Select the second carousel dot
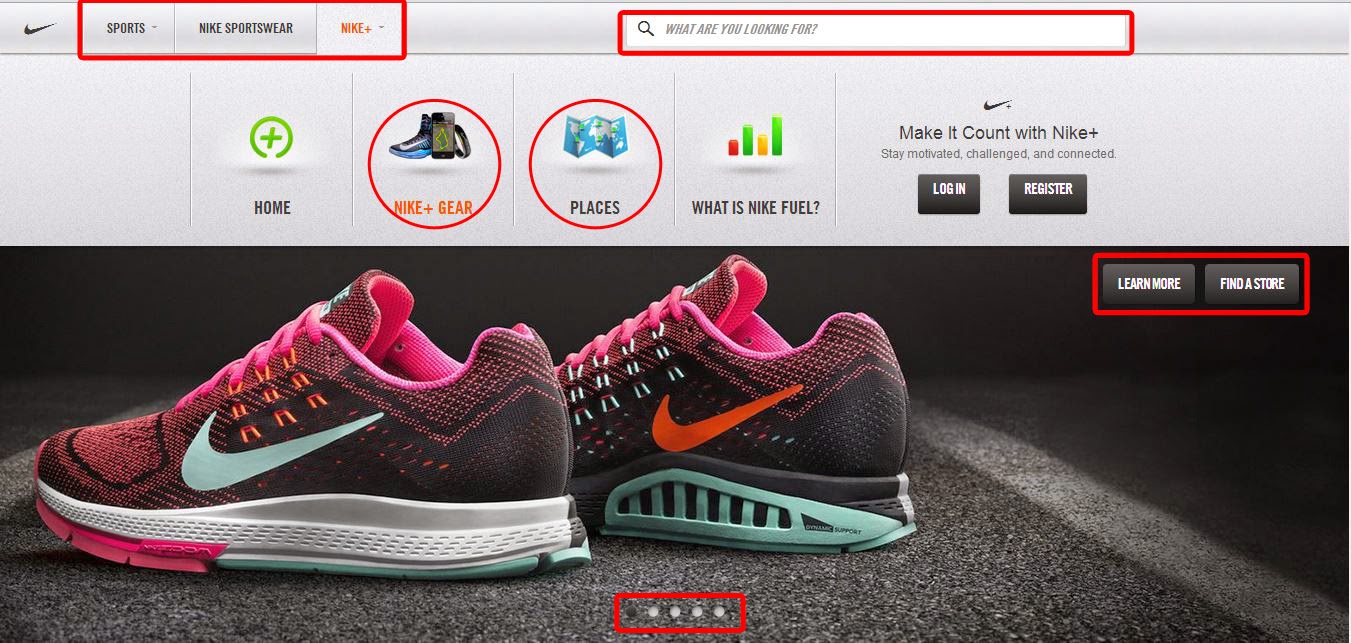This screenshot has height=643, width=1351. coord(653,610)
